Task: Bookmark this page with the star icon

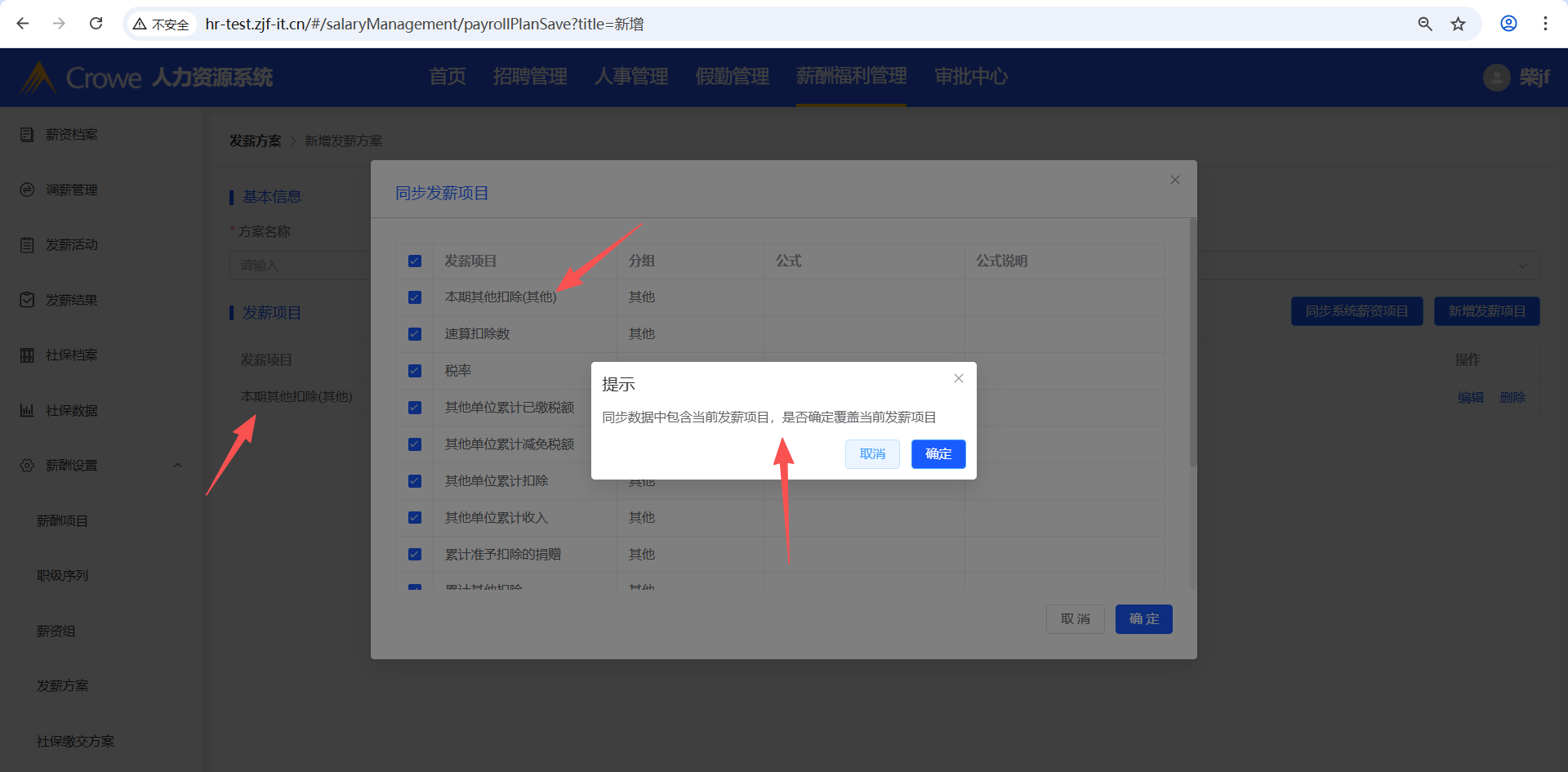Action: [1458, 24]
